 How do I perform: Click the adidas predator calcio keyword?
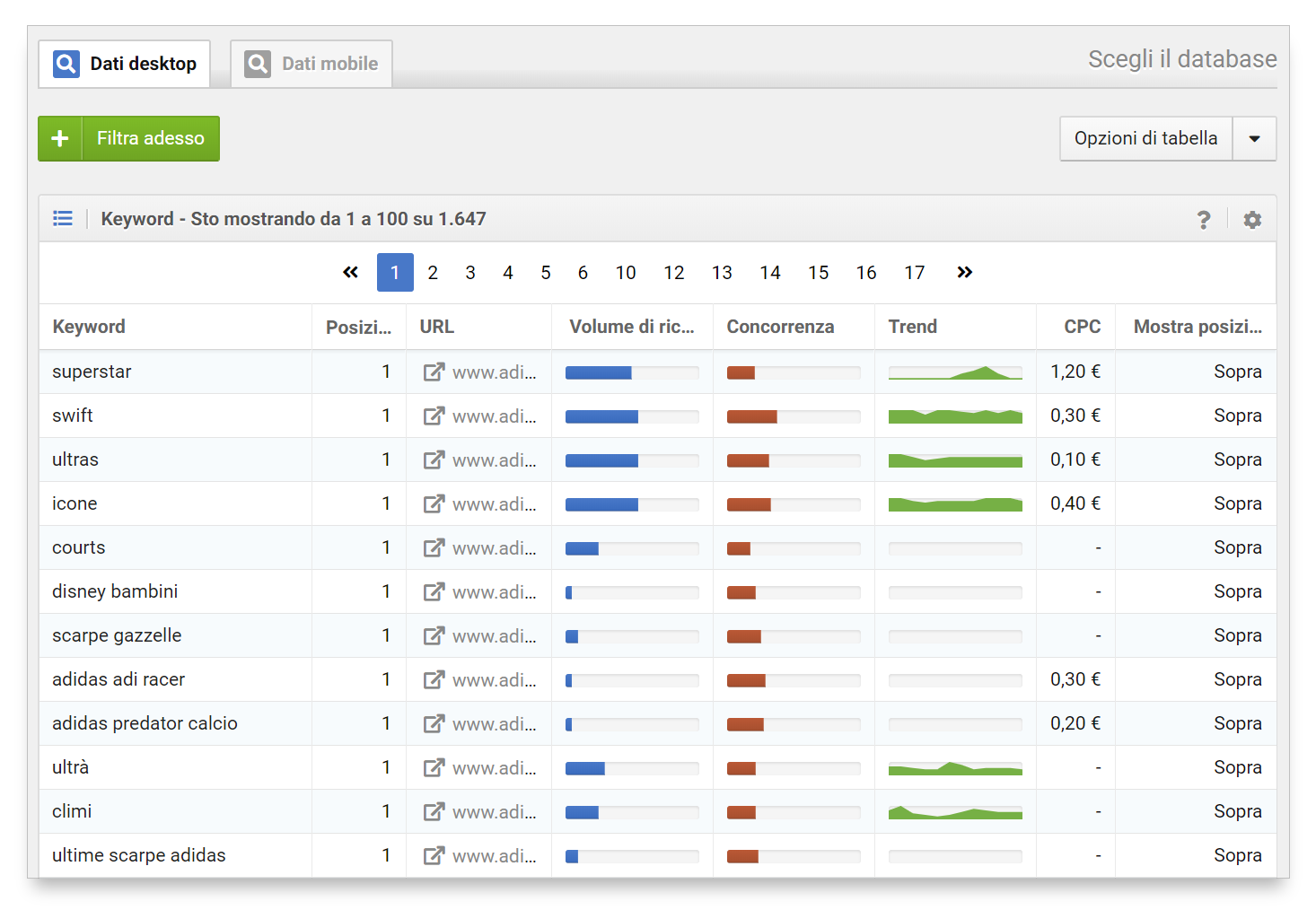point(145,723)
